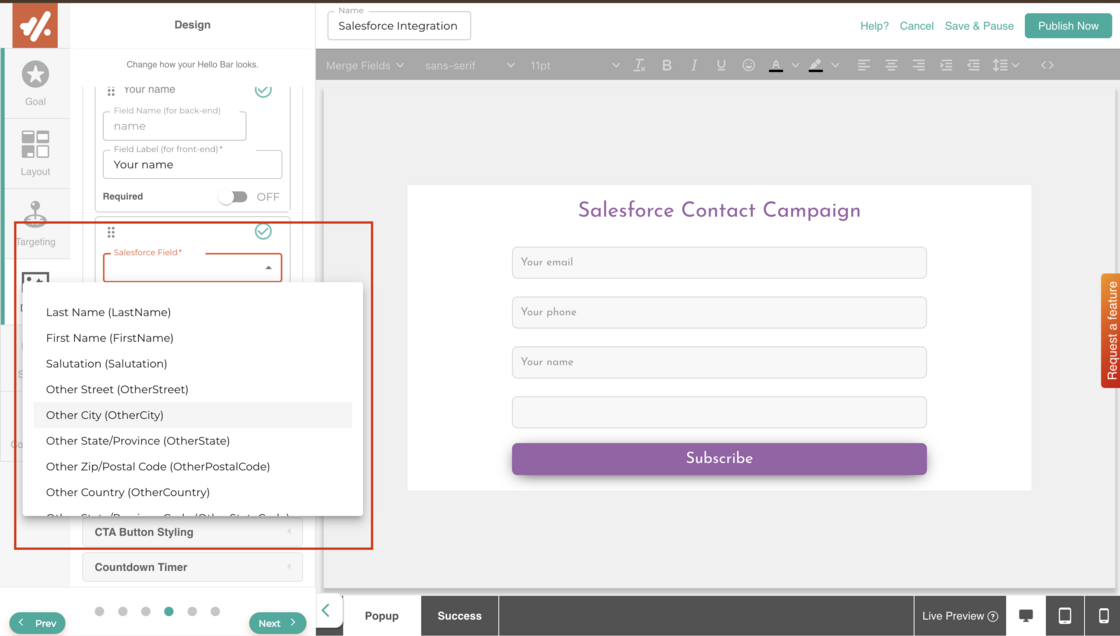Screen dimensions: 1120x636
Task: Toggle bold formatting
Action: [x=666, y=65]
